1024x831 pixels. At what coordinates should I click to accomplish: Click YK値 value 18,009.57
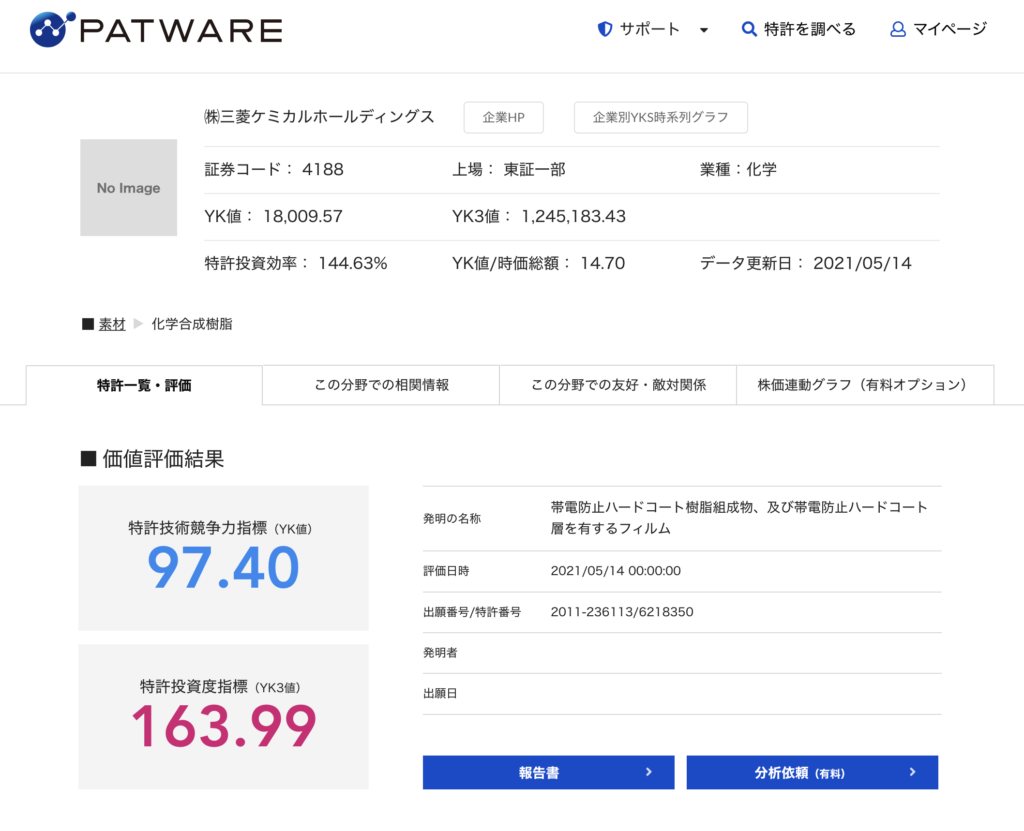[x=303, y=217]
